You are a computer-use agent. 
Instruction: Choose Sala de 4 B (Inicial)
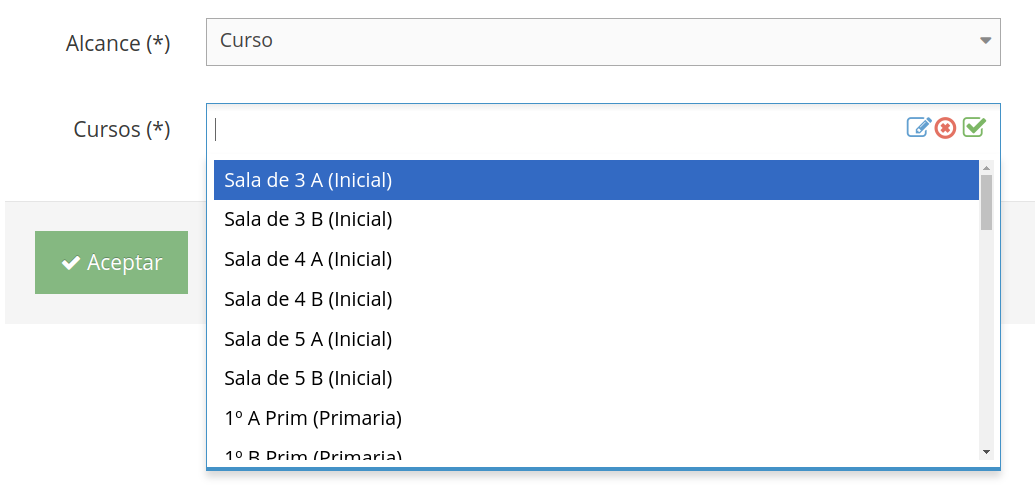click(596, 299)
